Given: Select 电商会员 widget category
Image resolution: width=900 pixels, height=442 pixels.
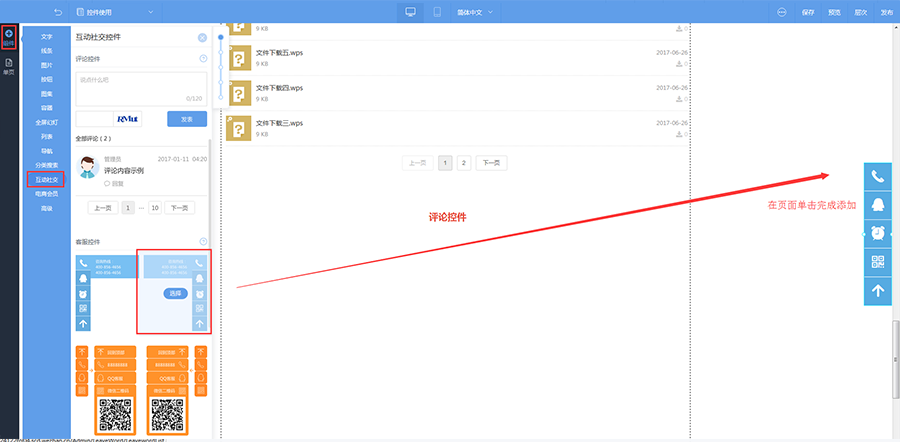Looking at the screenshot, I should pos(46,194).
